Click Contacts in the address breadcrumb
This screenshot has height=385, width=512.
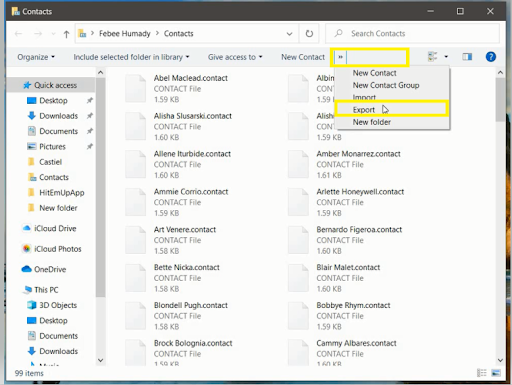click(179, 34)
